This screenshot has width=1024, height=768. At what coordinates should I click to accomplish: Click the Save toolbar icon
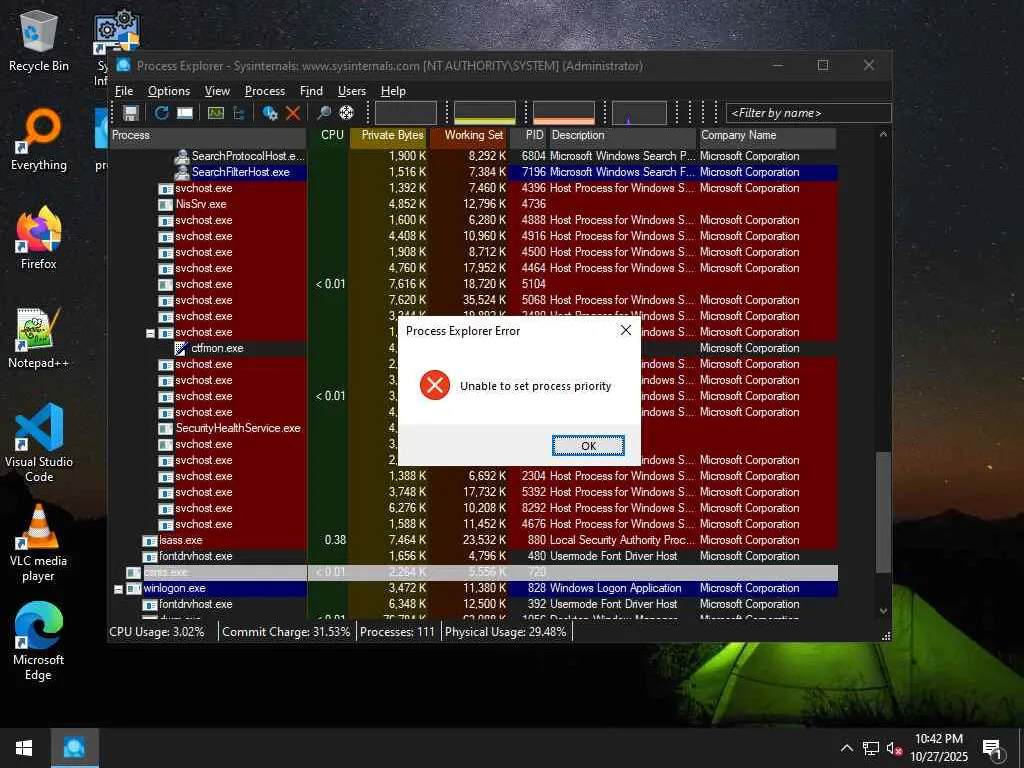pyautogui.click(x=131, y=113)
